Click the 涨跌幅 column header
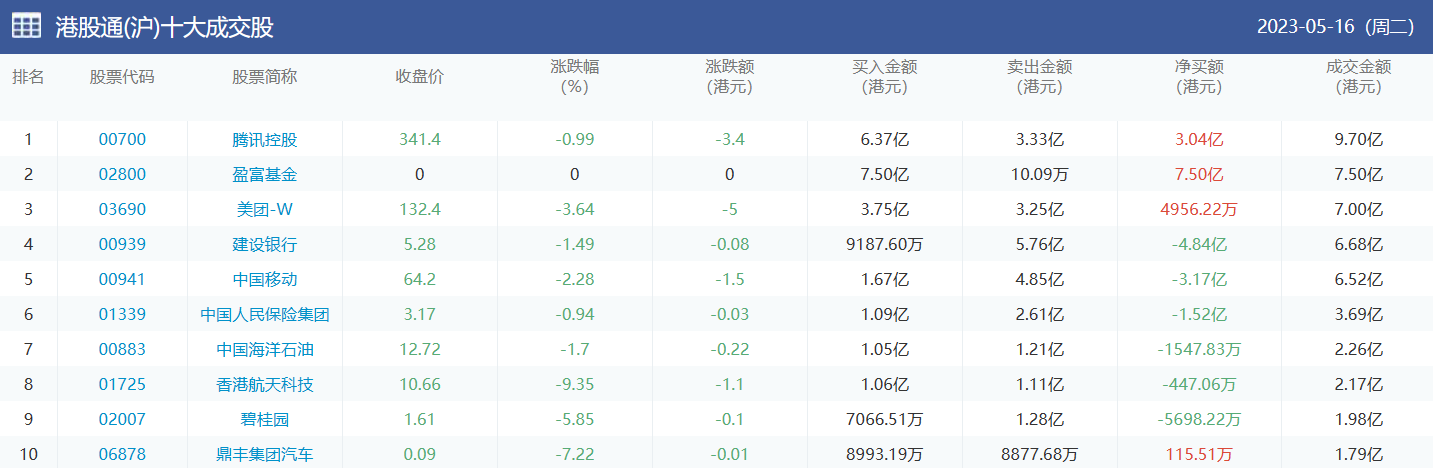 (574, 77)
